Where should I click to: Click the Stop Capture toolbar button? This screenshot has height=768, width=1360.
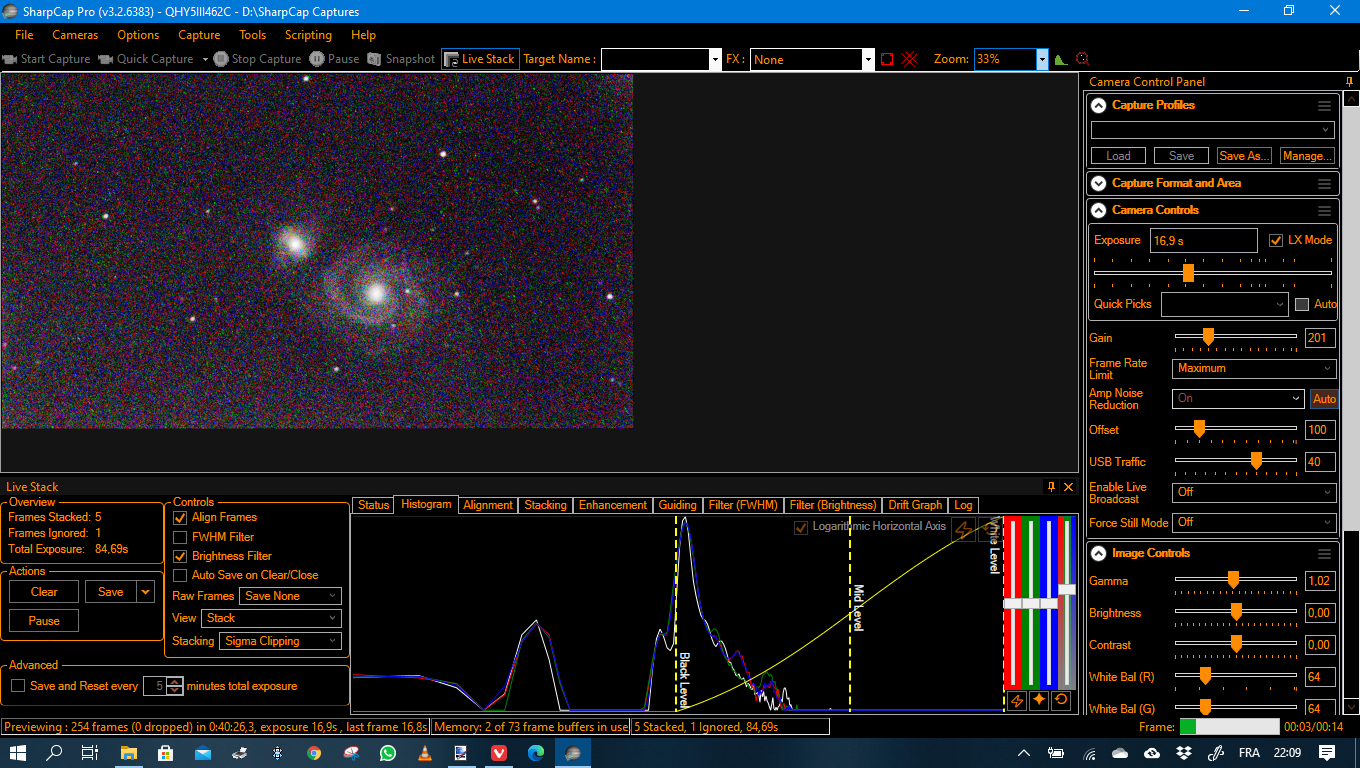tap(257, 59)
